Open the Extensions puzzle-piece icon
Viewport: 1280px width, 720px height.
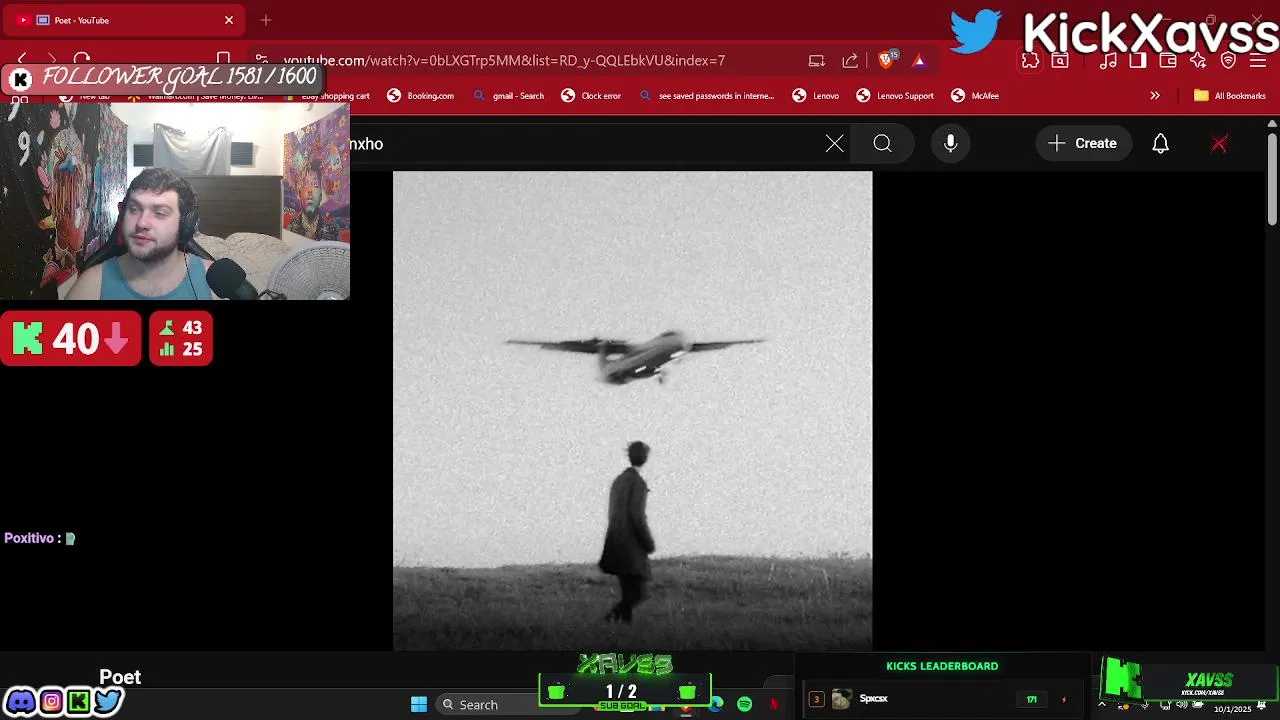[1030, 61]
